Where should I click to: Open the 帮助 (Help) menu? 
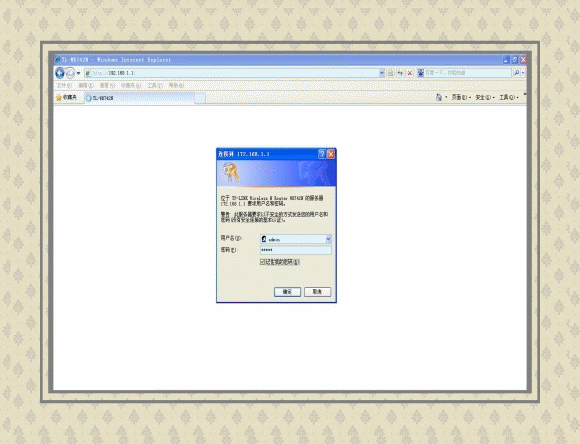(x=176, y=85)
